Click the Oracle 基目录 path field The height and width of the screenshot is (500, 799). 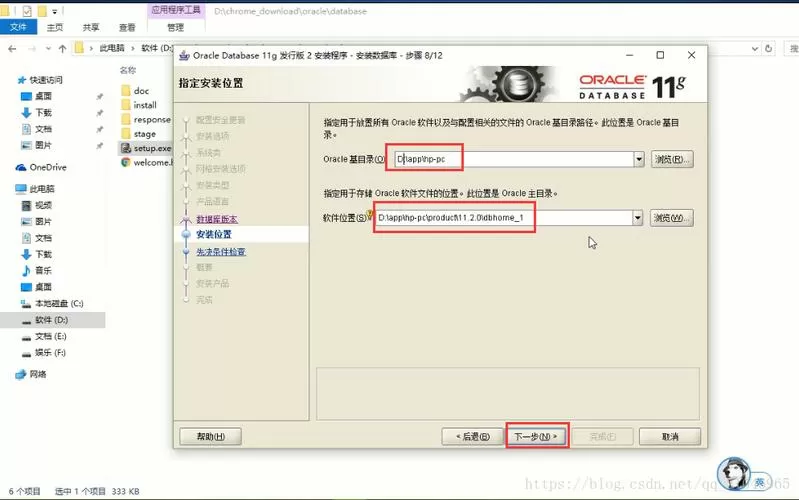point(514,160)
